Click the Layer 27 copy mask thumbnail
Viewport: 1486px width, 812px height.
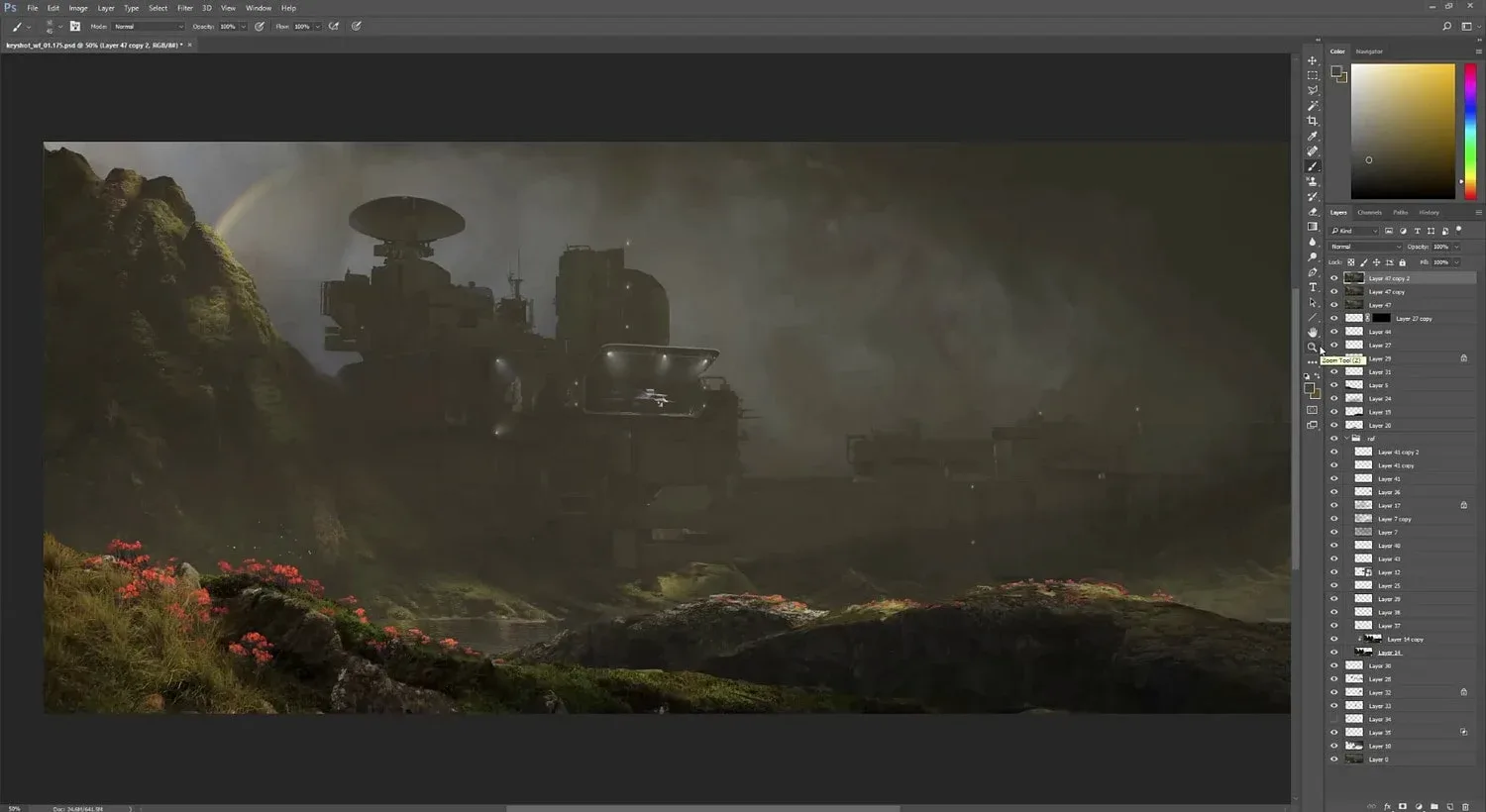pyautogui.click(x=1381, y=319)
